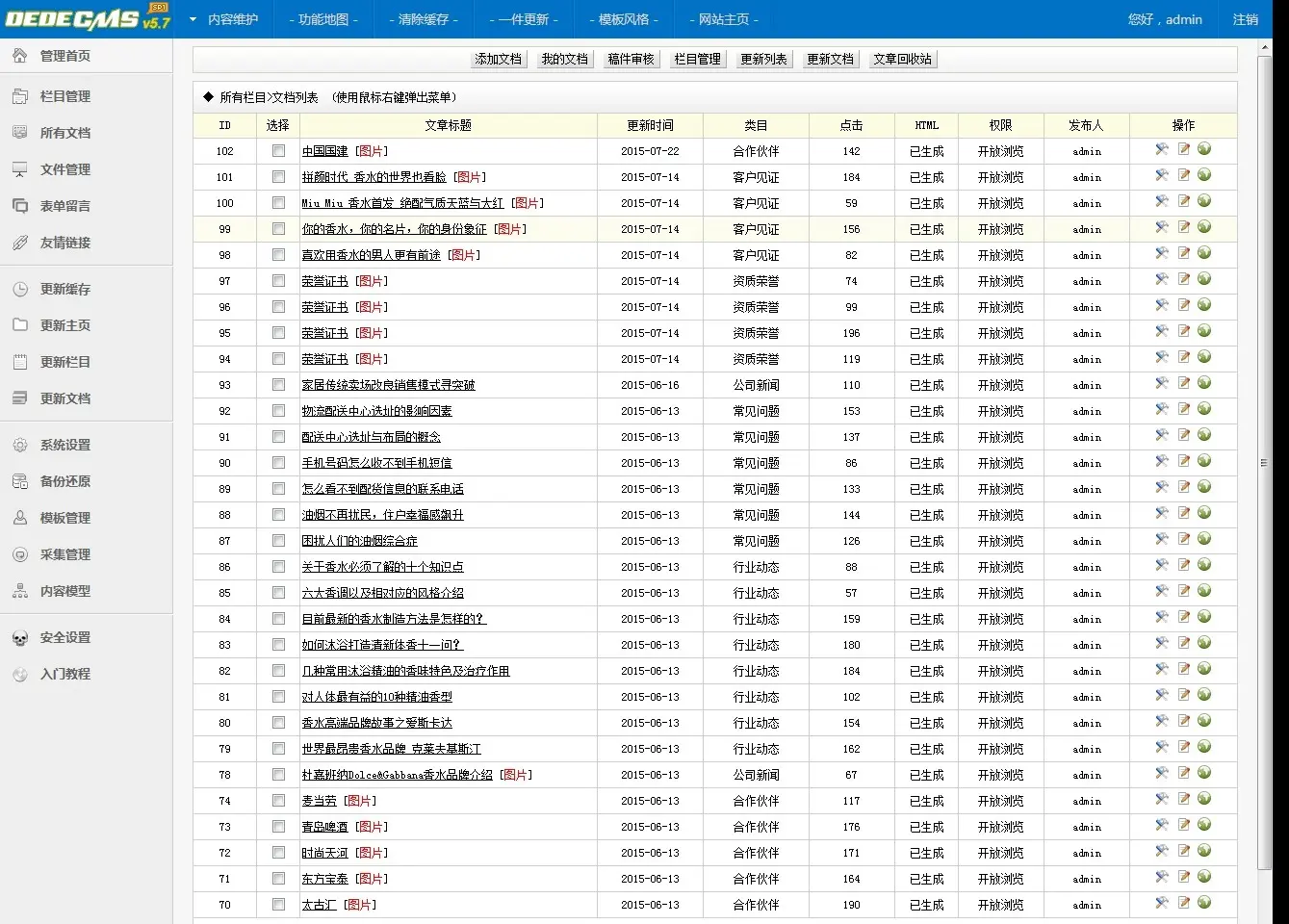Click the 注销 logout link

pyautogui.click(x=1246, y=19)
